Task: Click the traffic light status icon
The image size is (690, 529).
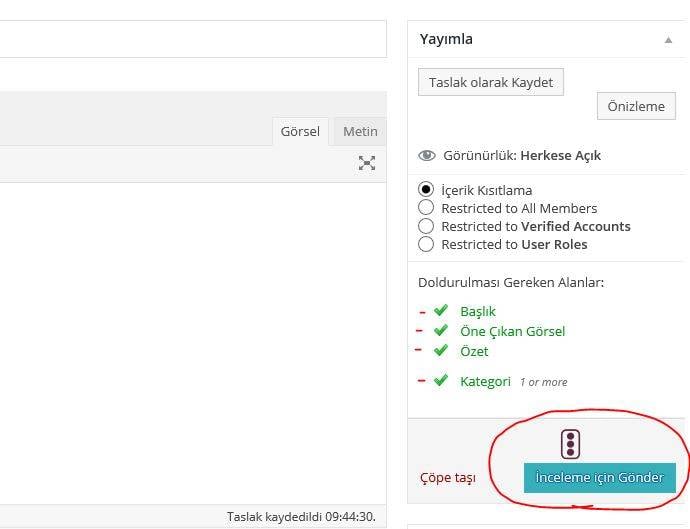Action: [570, 444]
